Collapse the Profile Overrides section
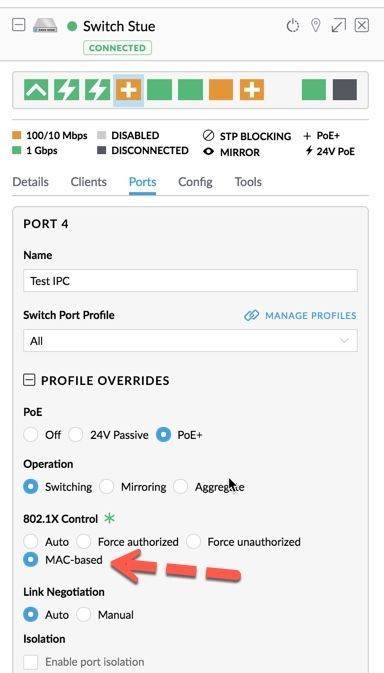 point(29,380)
